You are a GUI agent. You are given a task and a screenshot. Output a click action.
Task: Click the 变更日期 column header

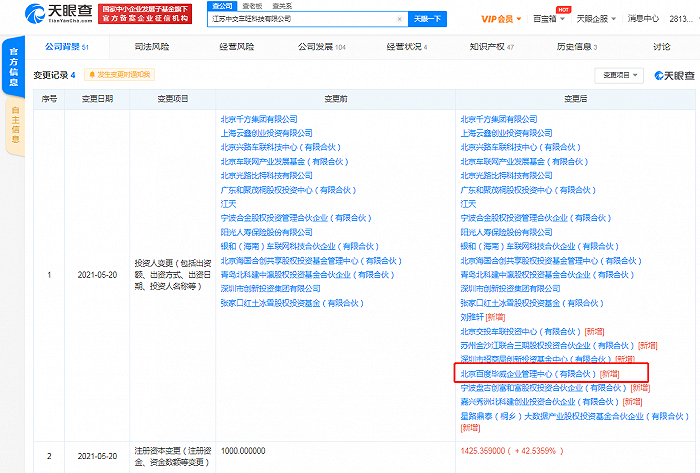tap(97, 99)
